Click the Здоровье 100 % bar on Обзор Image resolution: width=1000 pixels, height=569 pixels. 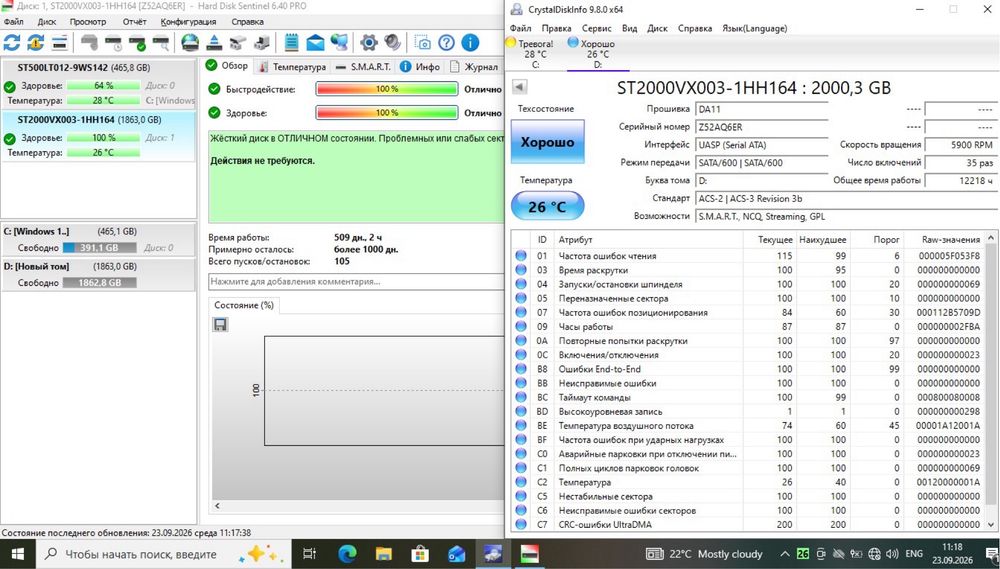click(x=387, y=113)
